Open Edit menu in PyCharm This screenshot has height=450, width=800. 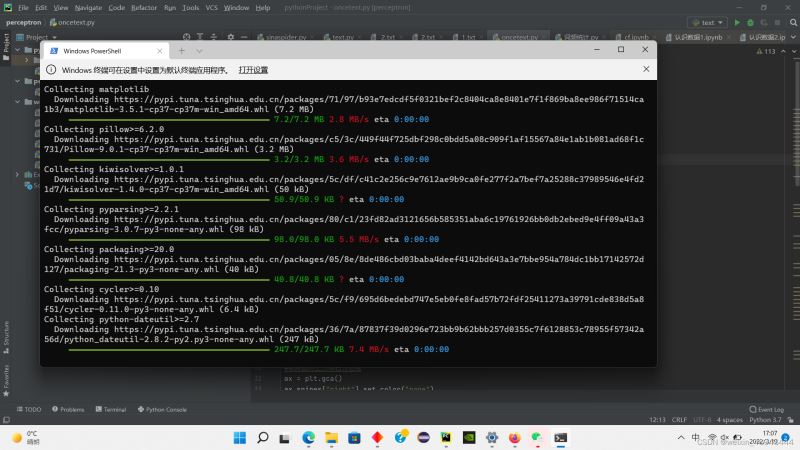tap(41, 8)
